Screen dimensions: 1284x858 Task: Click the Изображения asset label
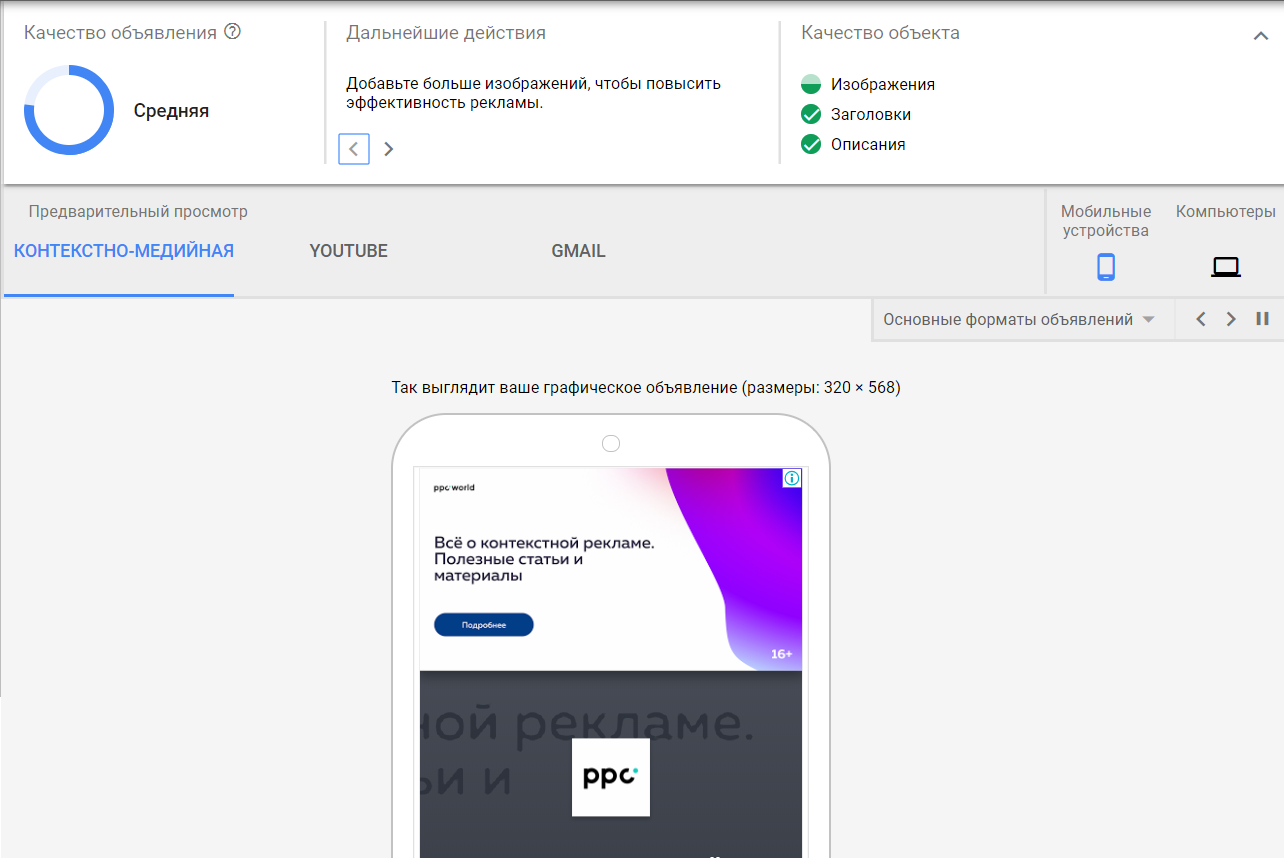pyautogui.click(x=883, y=85)
